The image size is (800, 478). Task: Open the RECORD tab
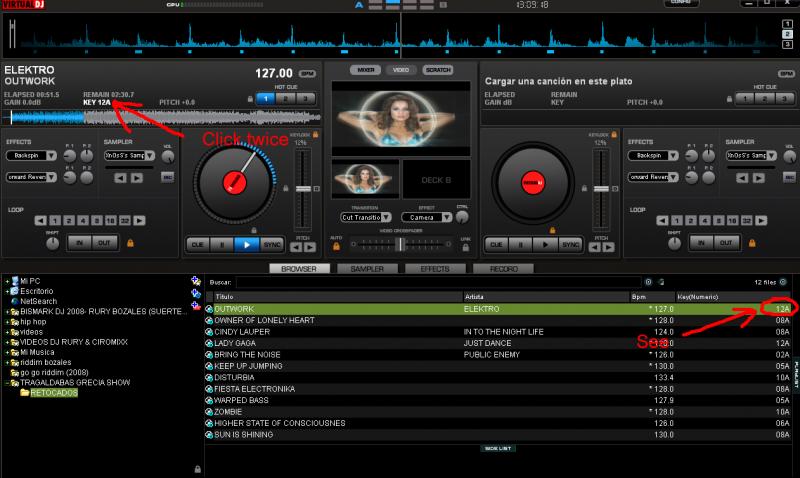point(504,268)
